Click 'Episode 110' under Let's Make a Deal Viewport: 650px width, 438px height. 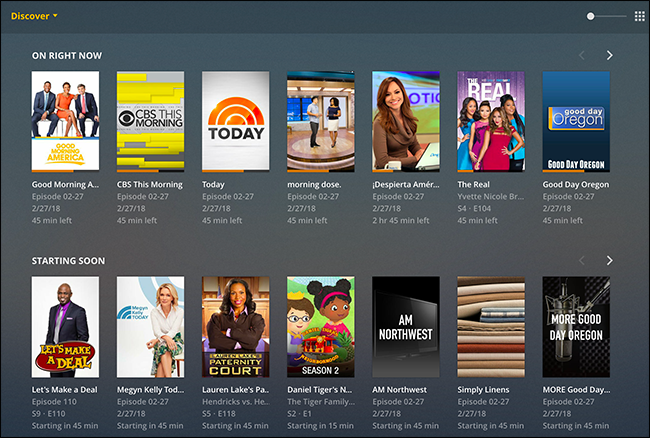(54, 402)
